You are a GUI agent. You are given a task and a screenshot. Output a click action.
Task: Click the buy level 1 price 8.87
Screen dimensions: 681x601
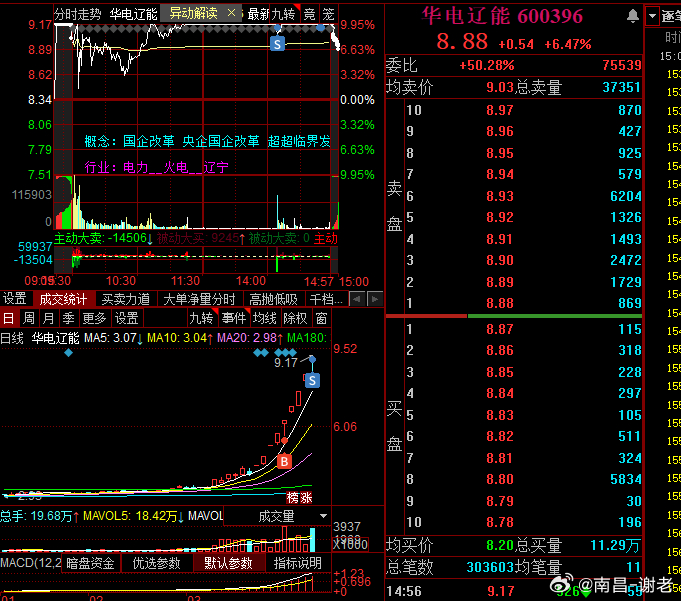(x=499, y=329)
